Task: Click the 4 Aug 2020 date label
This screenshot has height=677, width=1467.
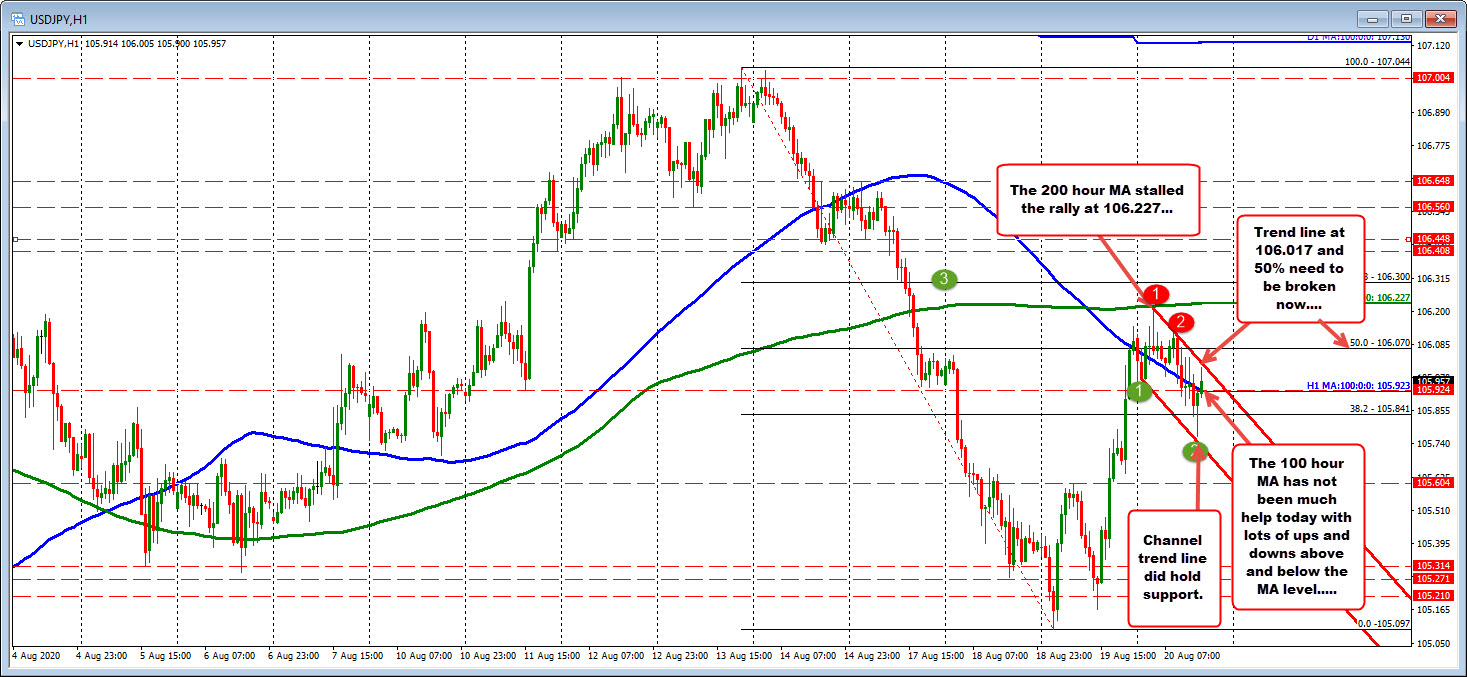Action: click(37, 656)
